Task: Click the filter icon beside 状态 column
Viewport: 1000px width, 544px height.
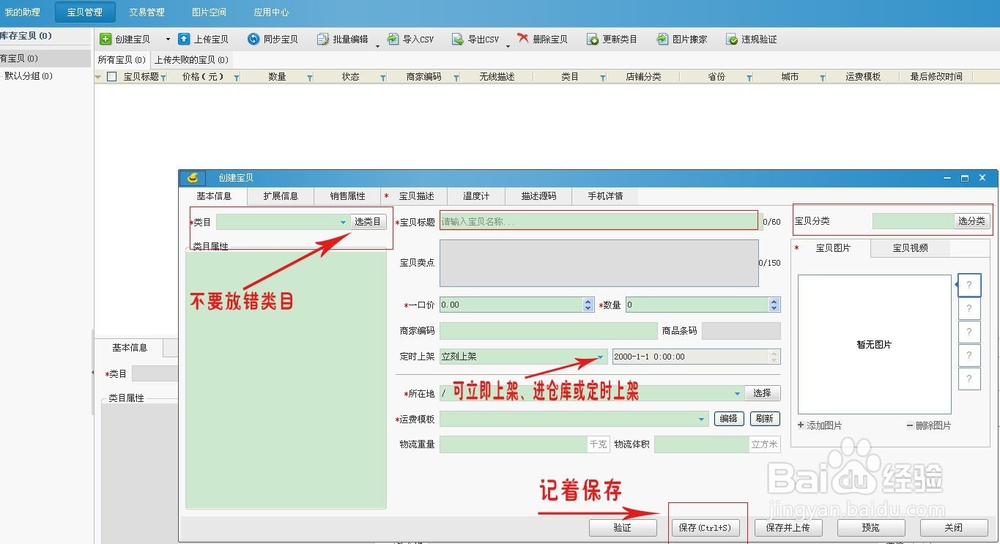Action: pos(383,78)
